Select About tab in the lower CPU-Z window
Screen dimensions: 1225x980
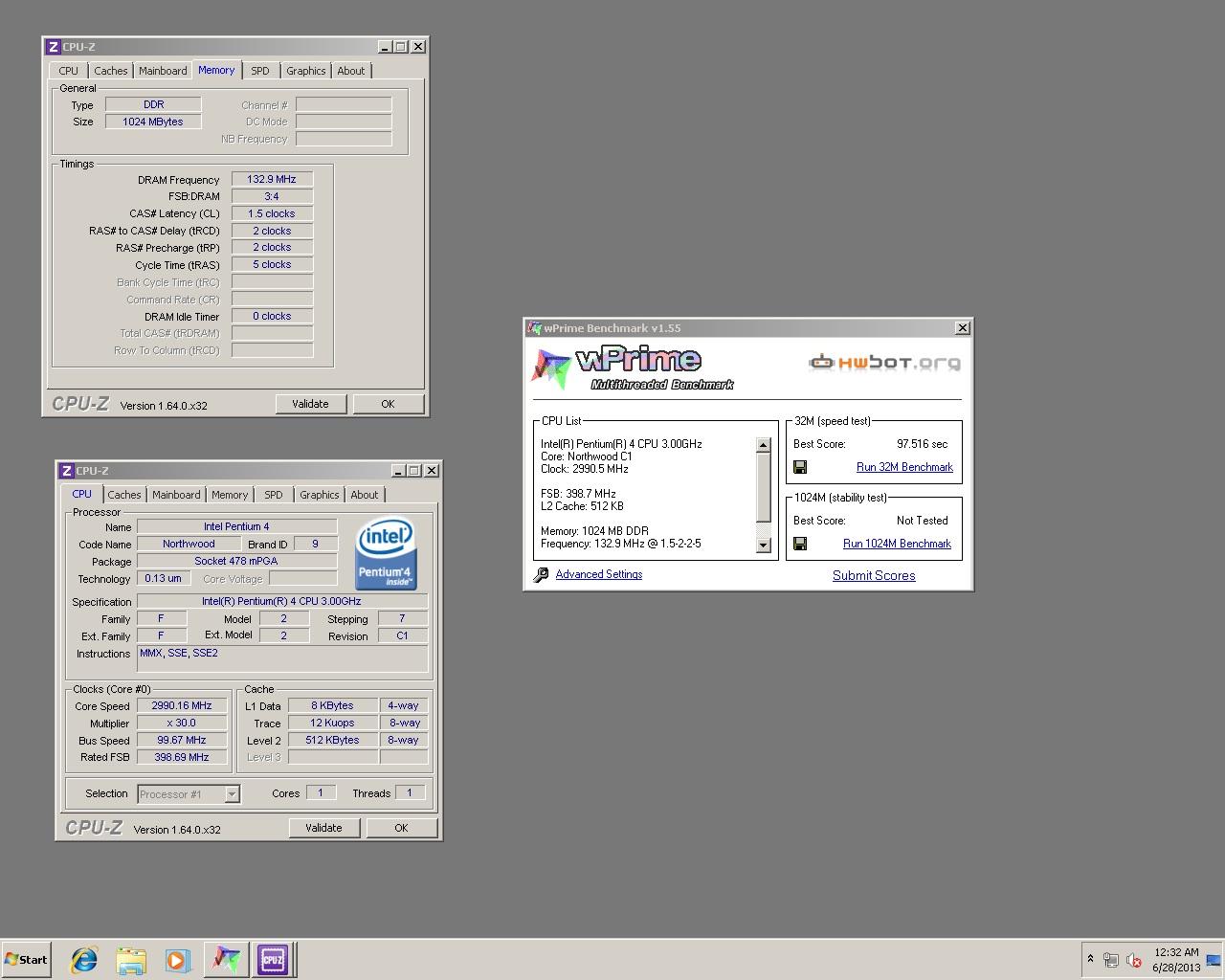point(365,495)
